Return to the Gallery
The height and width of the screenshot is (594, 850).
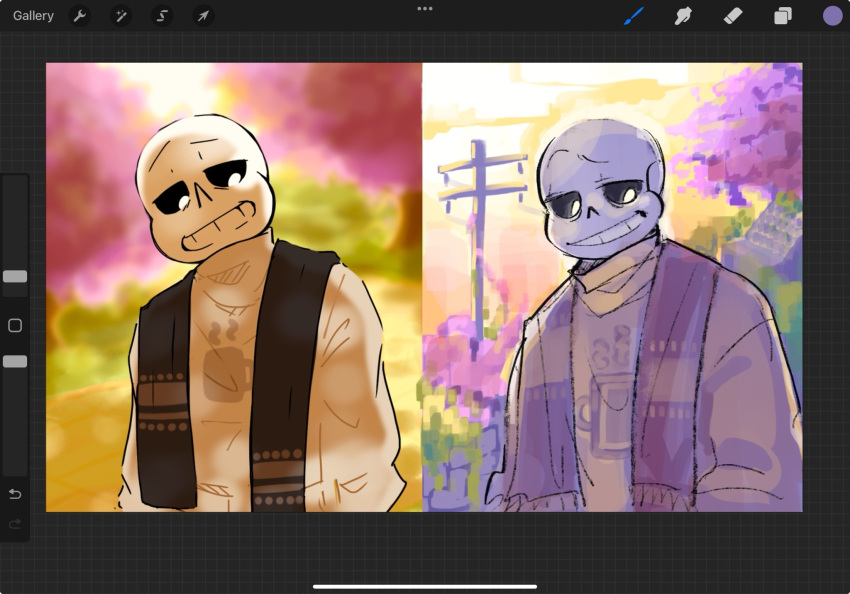33,16
